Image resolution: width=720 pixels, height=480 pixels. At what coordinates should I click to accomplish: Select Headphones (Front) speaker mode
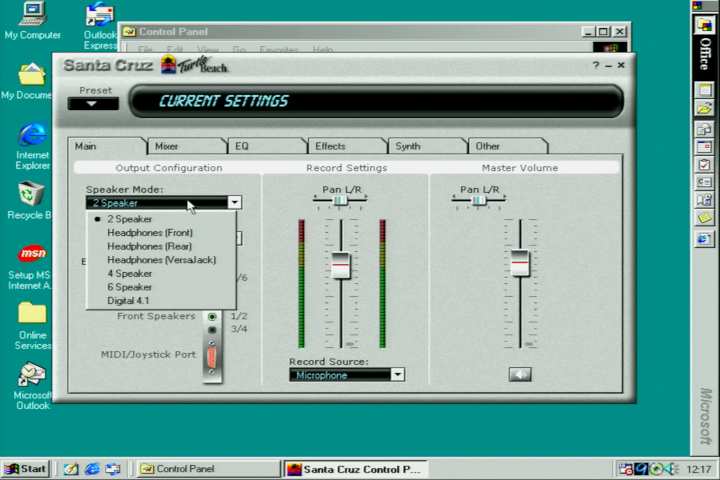161,233
